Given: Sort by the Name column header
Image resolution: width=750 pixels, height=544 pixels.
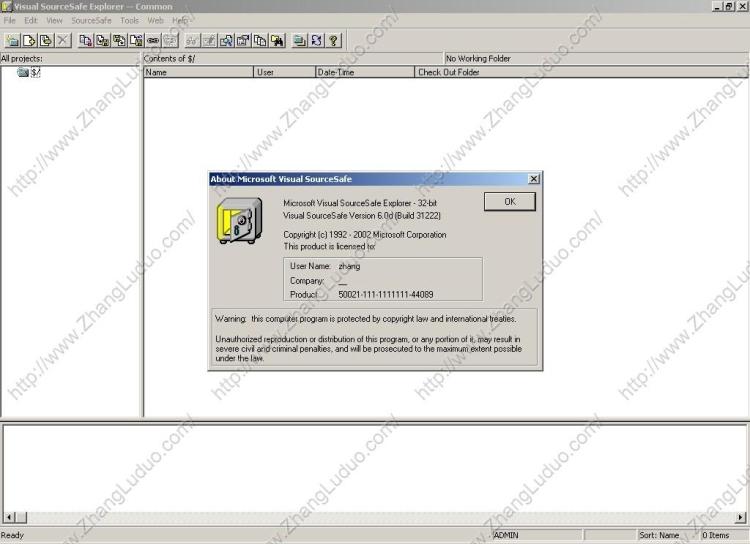Looking at the screenshot, I should 198,72.
